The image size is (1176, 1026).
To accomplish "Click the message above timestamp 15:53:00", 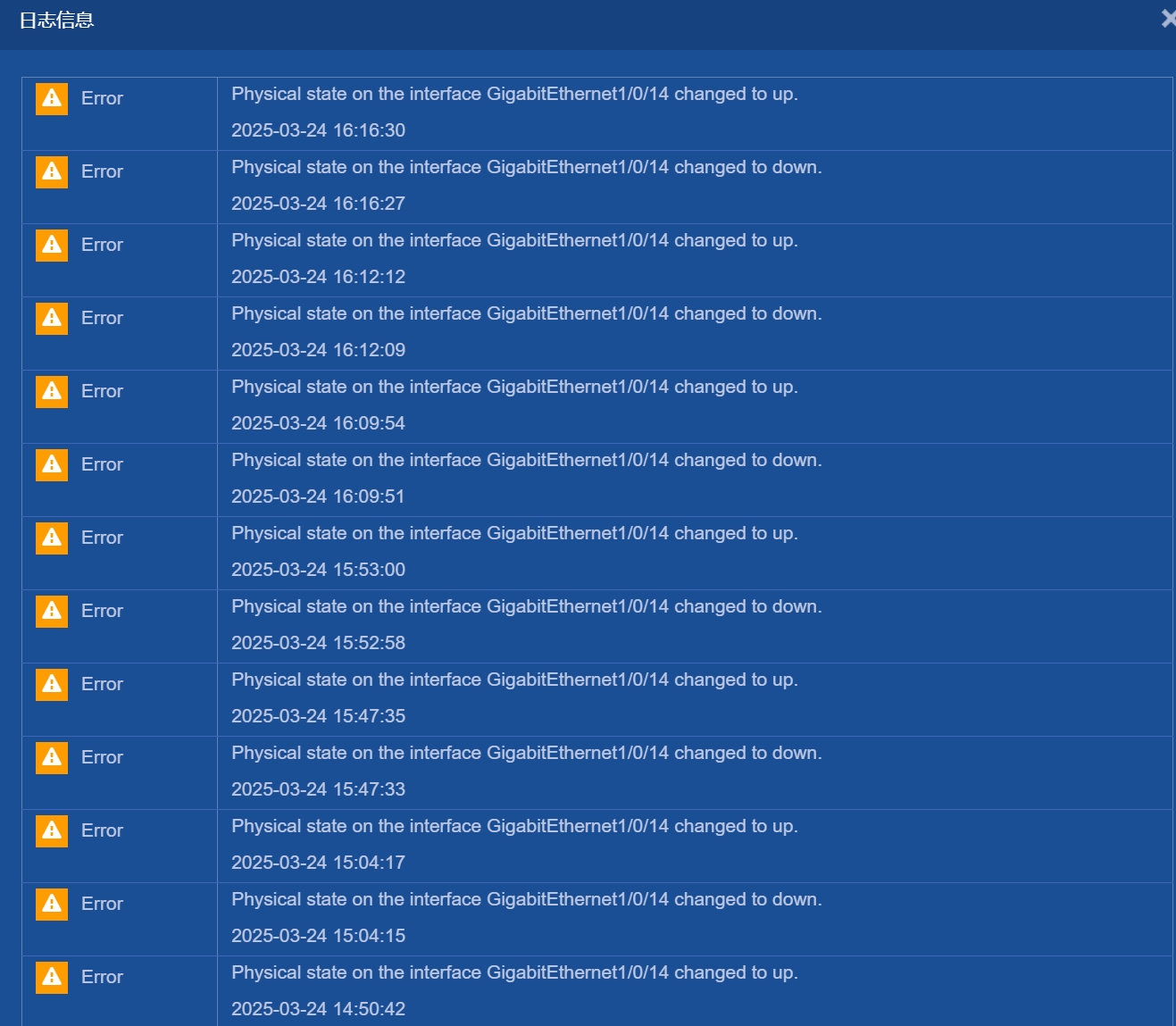I will [514, 534].
